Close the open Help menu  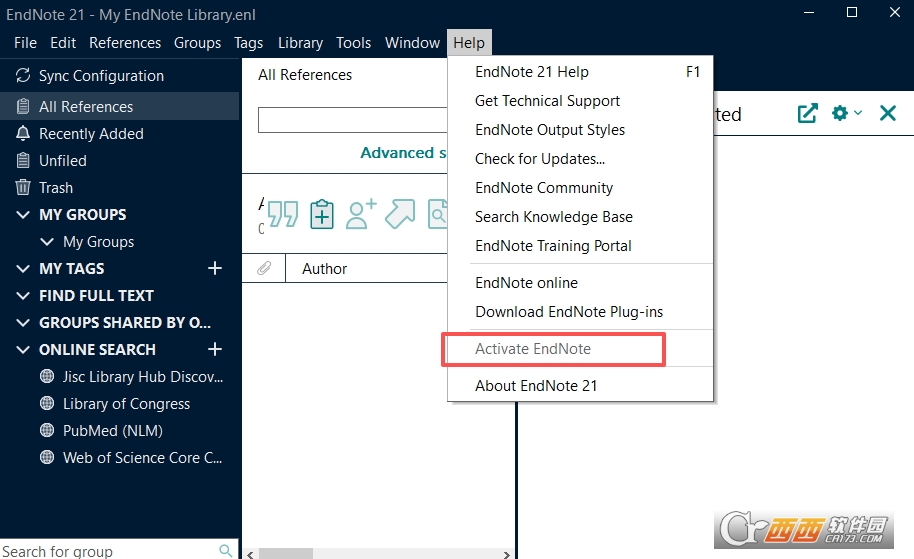[x=469, y=43]
